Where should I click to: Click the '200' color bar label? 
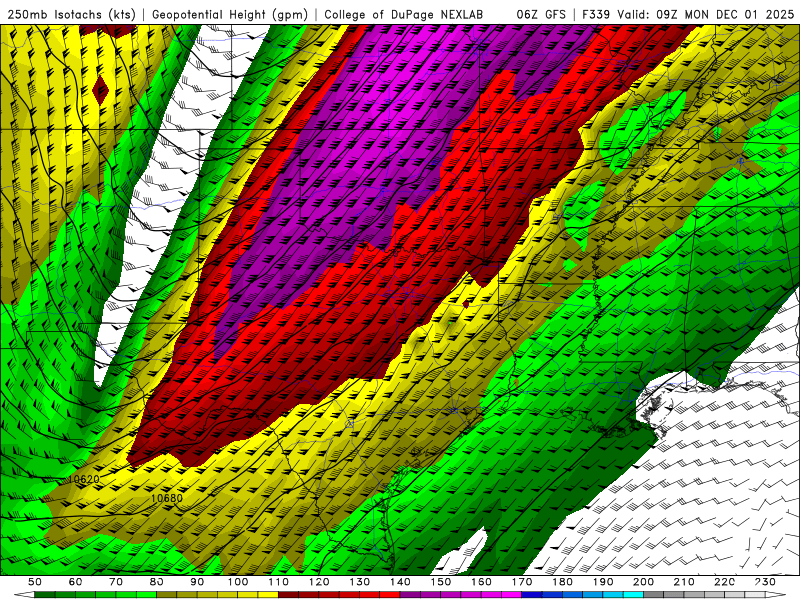click(x=643, y=582)
